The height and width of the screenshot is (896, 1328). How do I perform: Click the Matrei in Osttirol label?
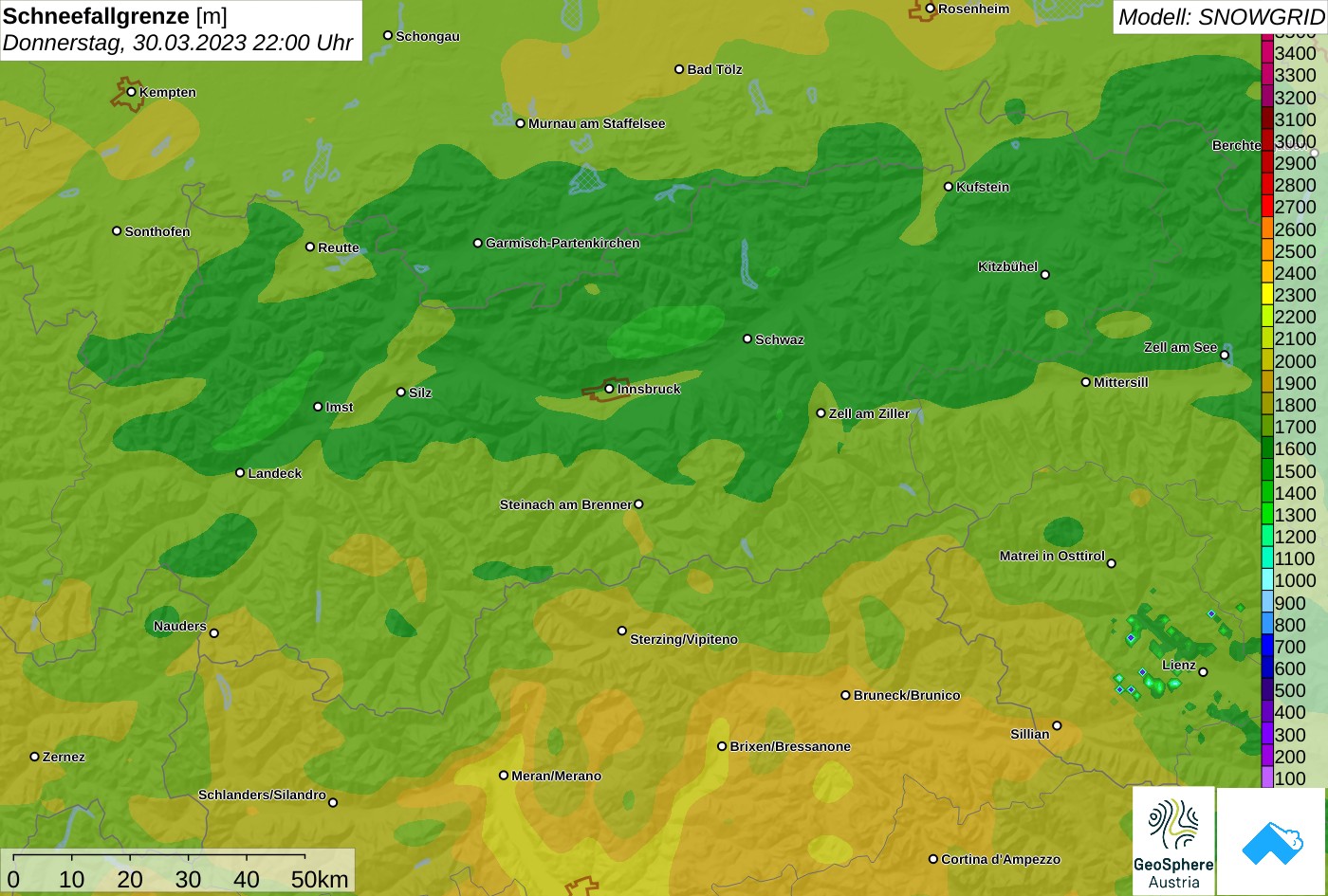(1052, 556)
